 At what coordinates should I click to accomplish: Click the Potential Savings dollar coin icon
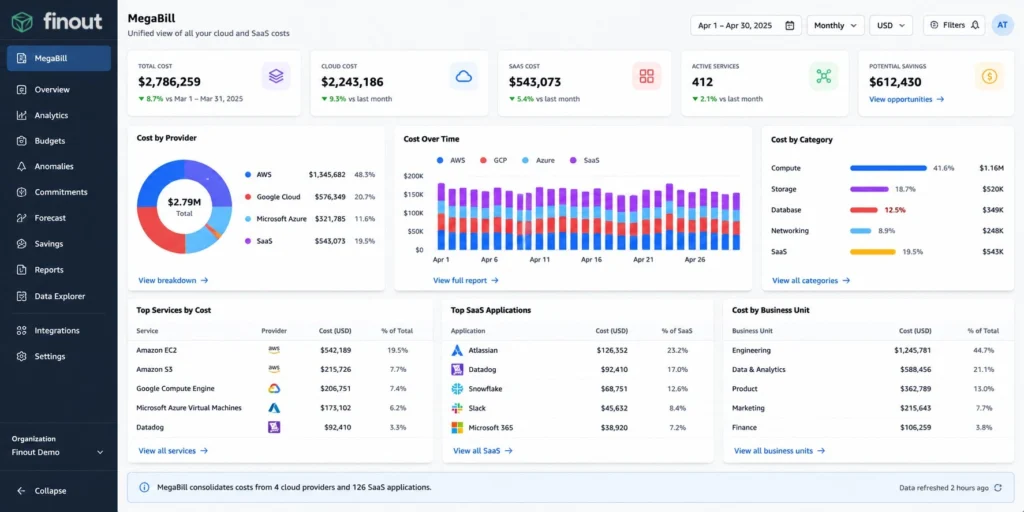pos(989,76)
